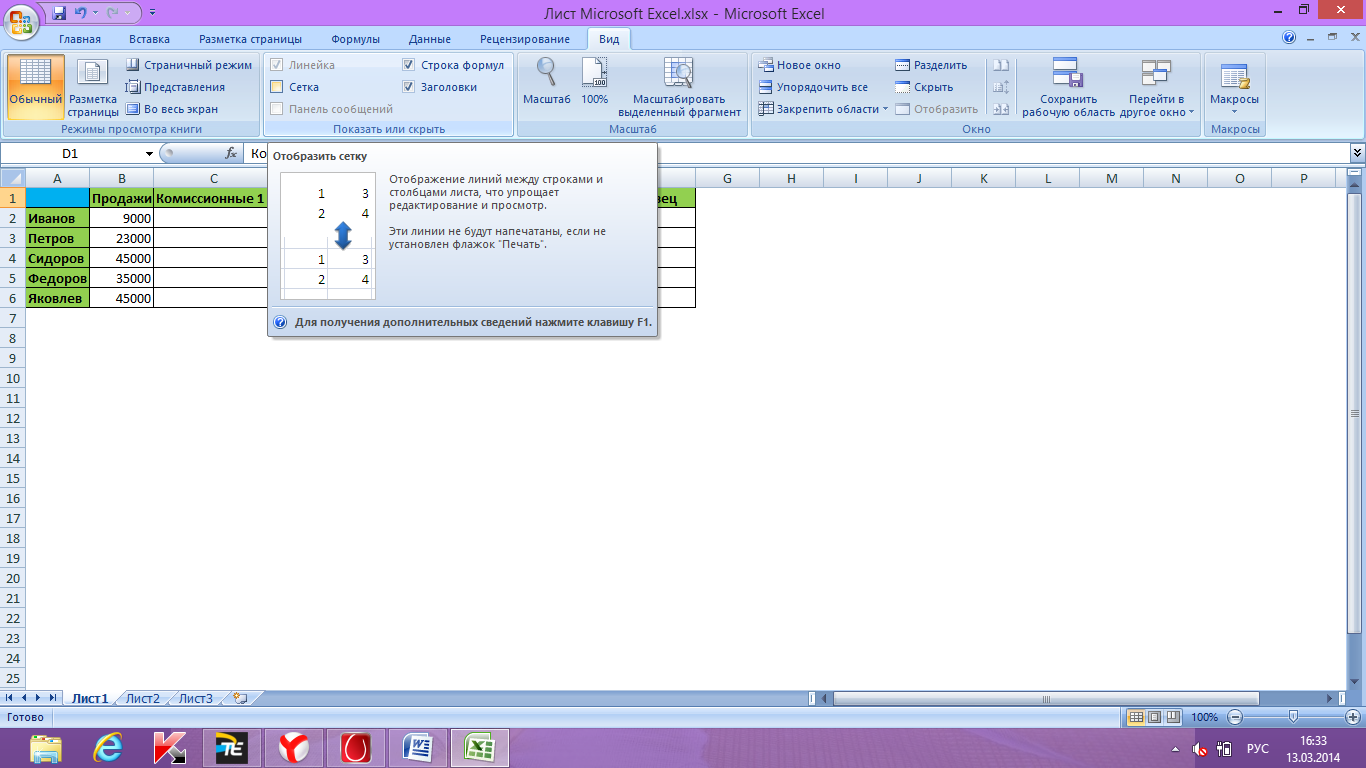
Task: Undo last action in Quick Access toolbar
Action: click(x=80, y=13)
